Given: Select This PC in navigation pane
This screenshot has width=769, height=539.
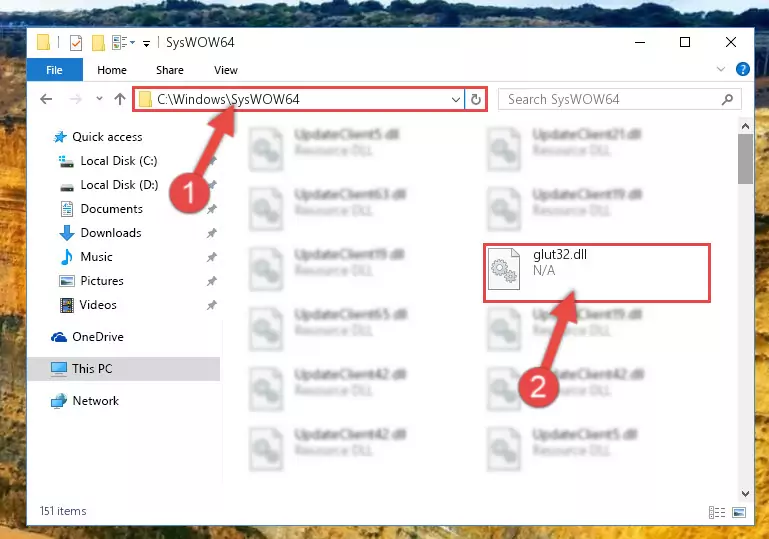Looking at the screenshot, I should [124, 369].
